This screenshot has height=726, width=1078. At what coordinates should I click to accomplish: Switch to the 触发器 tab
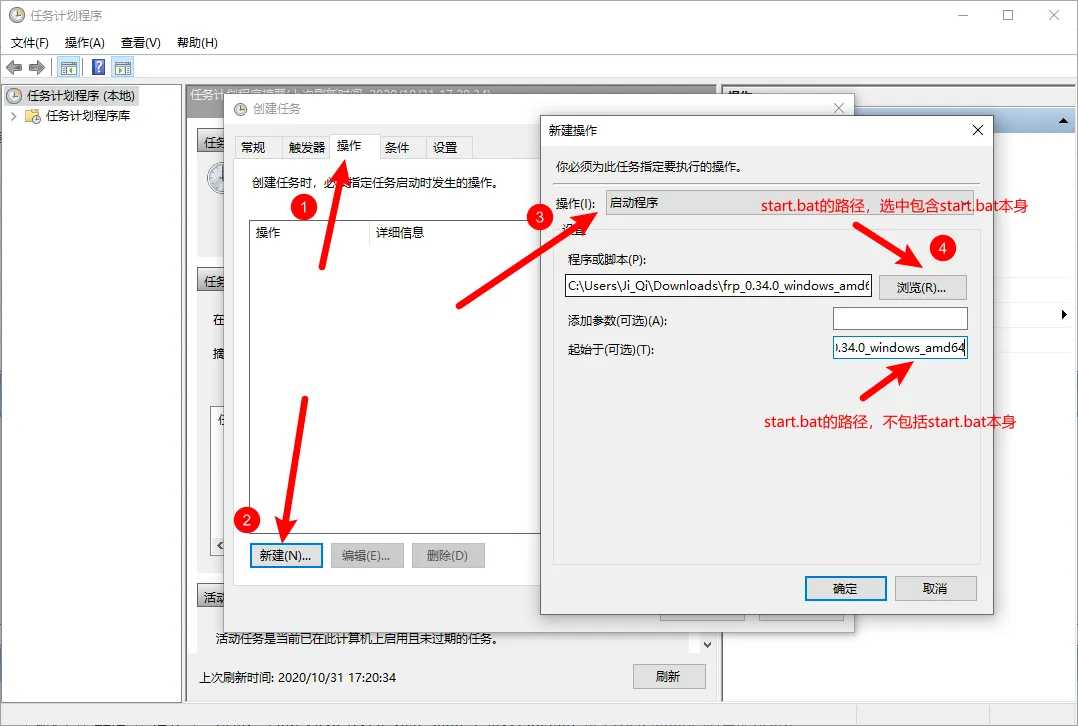[307, 147]
